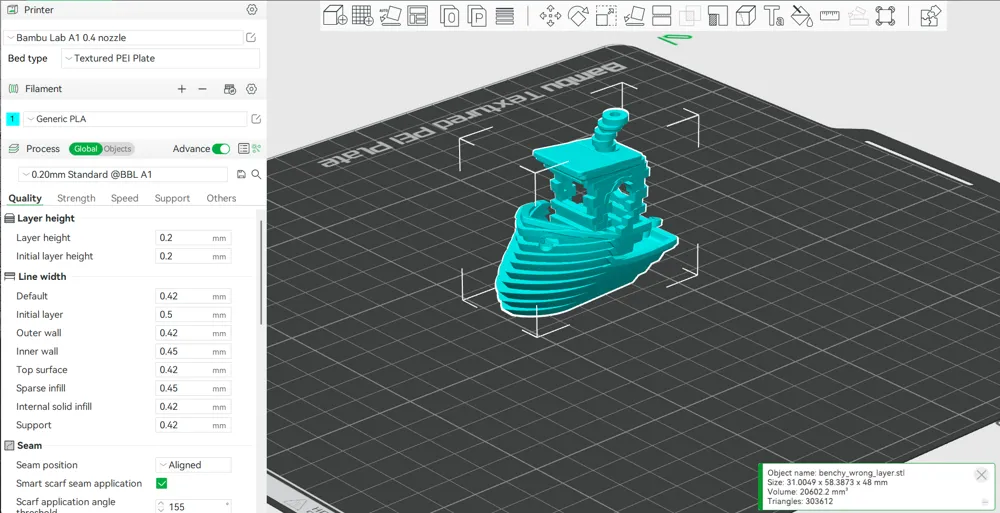
Task: Open the printer preset dropdown
Action: (x=124, y=38)
